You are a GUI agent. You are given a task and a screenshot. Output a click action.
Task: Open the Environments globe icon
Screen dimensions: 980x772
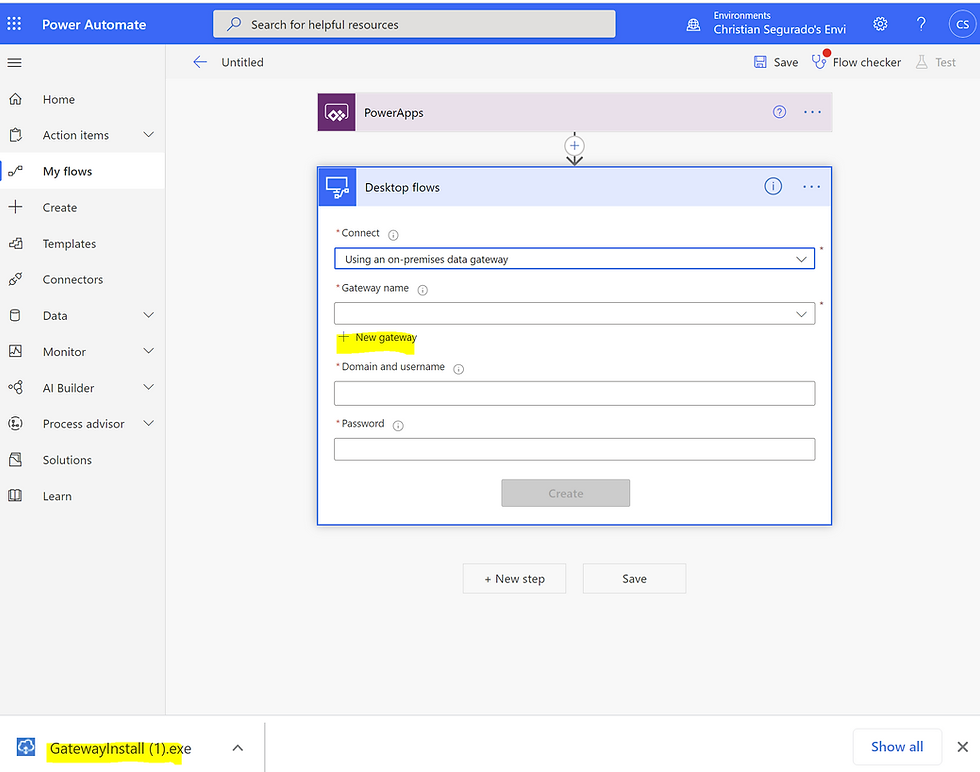coord(693,24)
